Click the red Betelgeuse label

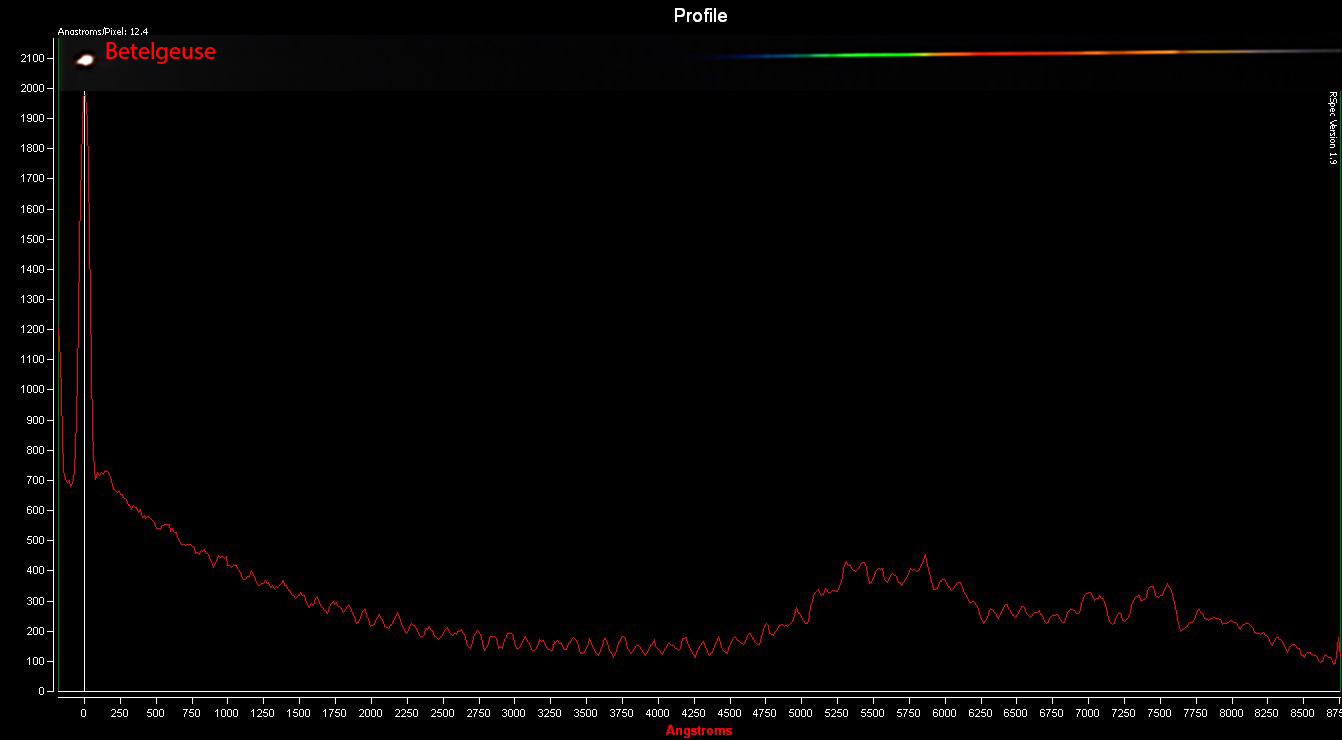(x=160, y=51)
